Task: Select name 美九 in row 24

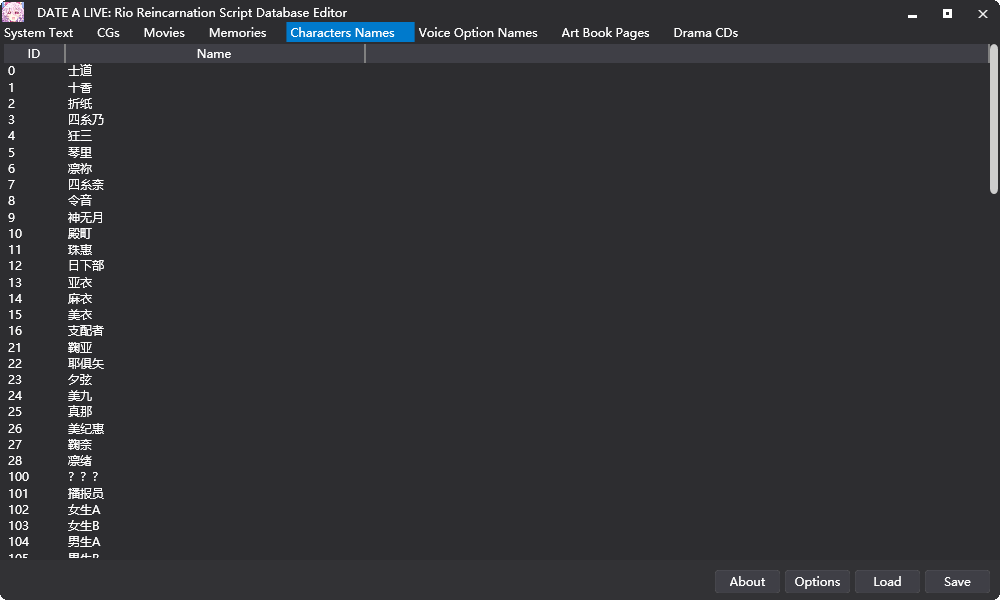Action: 80,396
